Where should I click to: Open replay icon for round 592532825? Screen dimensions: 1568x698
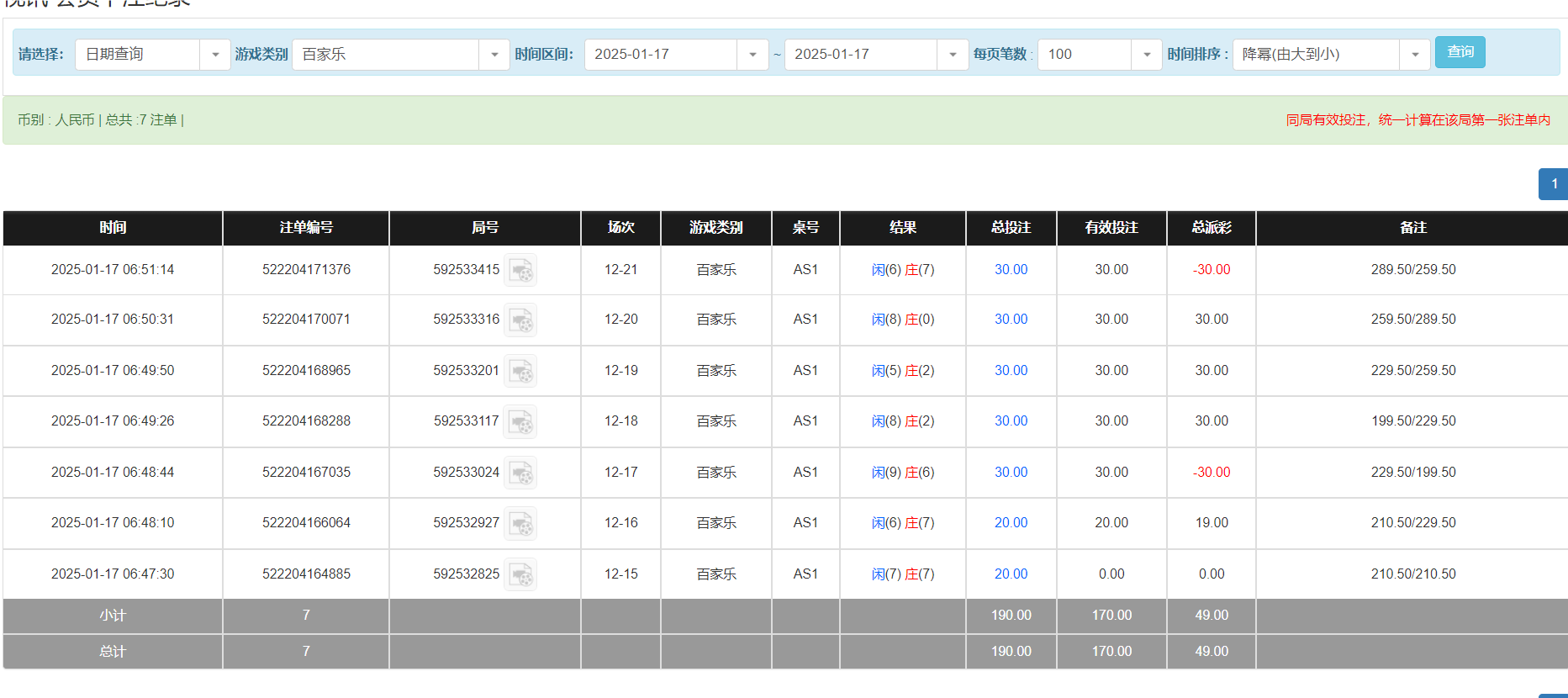[x=520, y=574]
